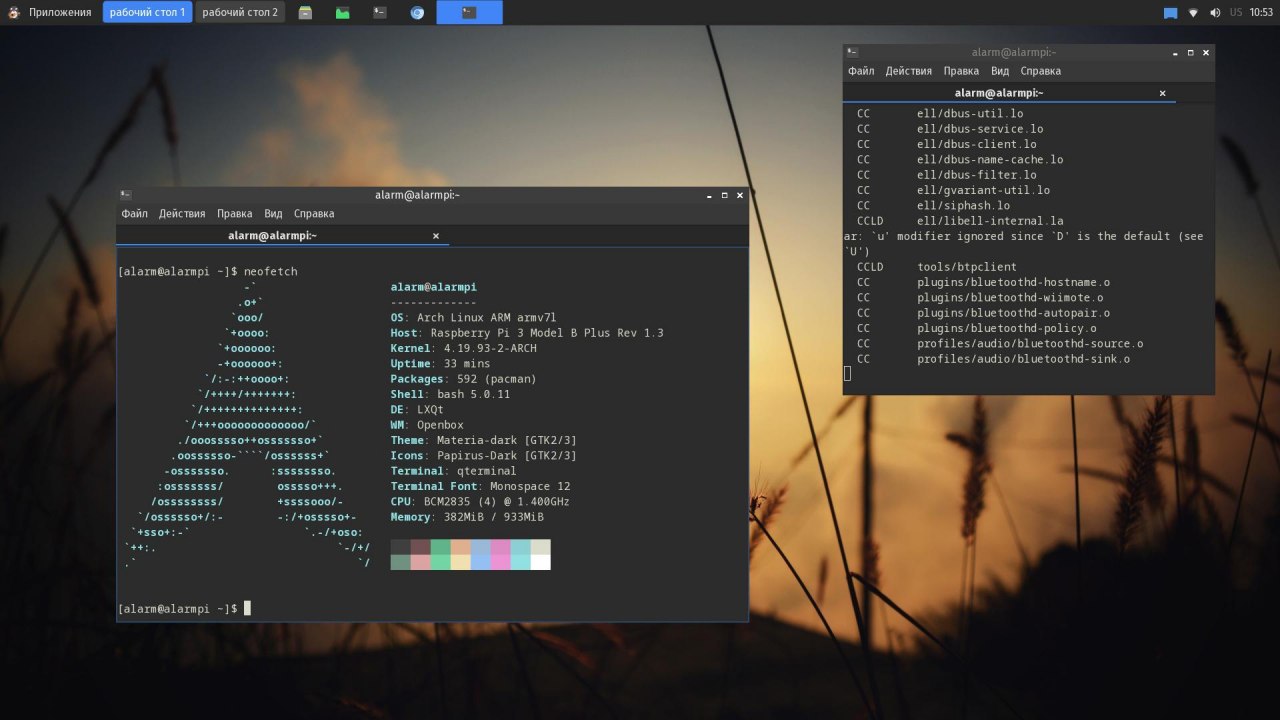Click the 'Terminal Font: Monospace 12' line
Image resolution: width=1280 pixels, height=720 pixels.
481,487
